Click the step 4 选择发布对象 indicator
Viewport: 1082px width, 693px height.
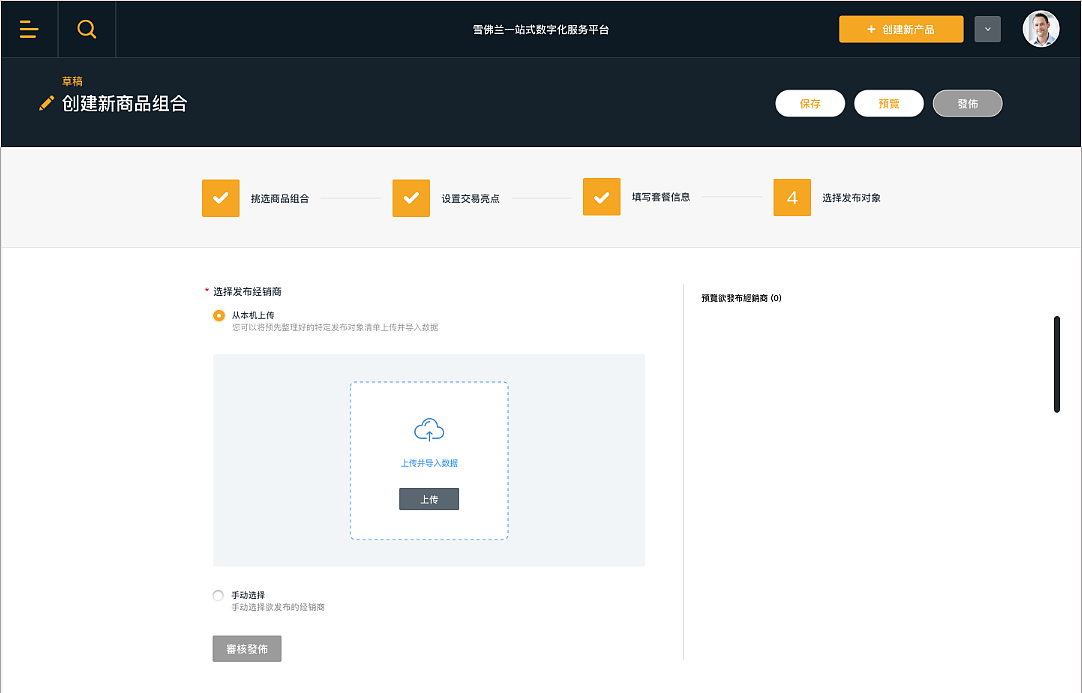tap(791, 197)
